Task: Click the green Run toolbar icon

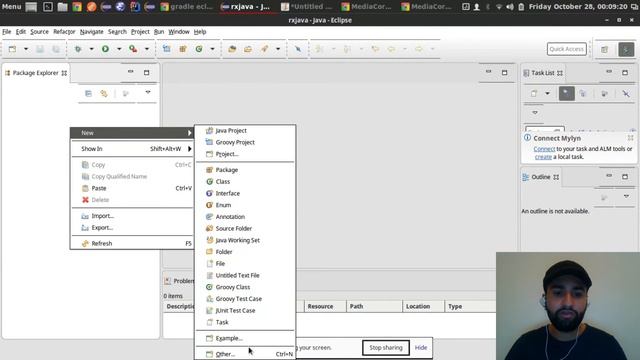Action: [105, 49]
